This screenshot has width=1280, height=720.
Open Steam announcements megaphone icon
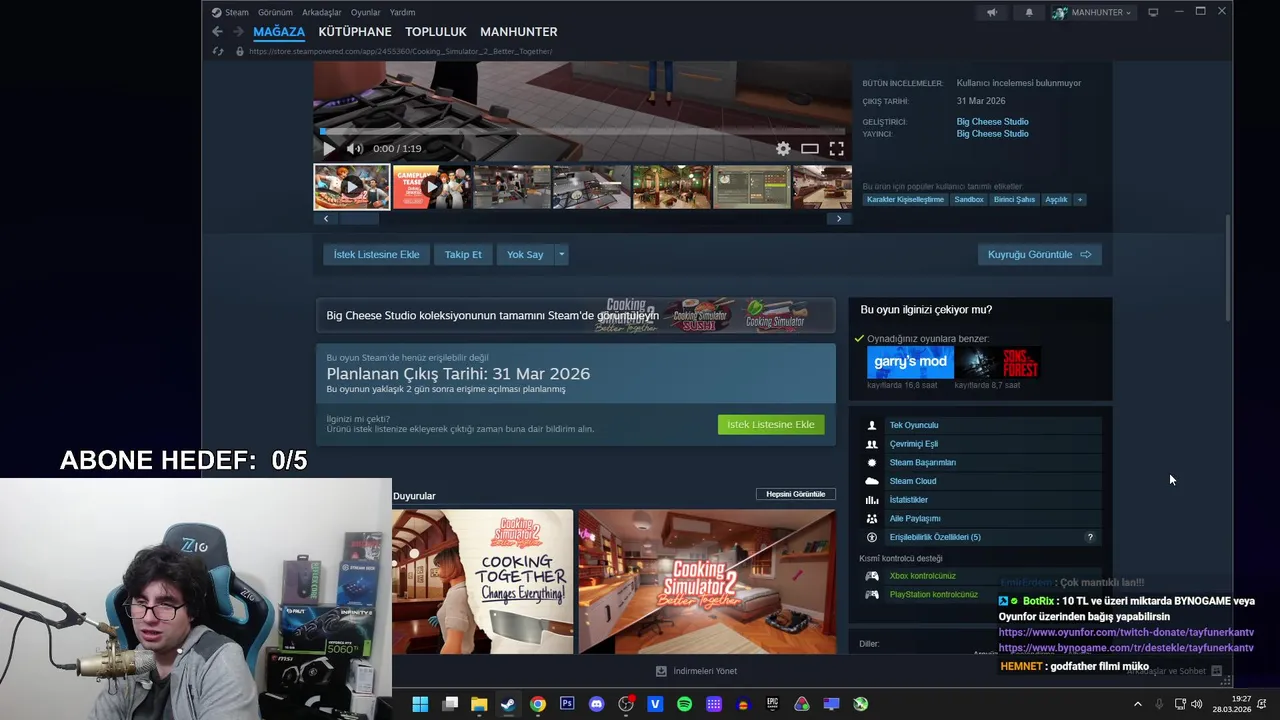[992, 12]
